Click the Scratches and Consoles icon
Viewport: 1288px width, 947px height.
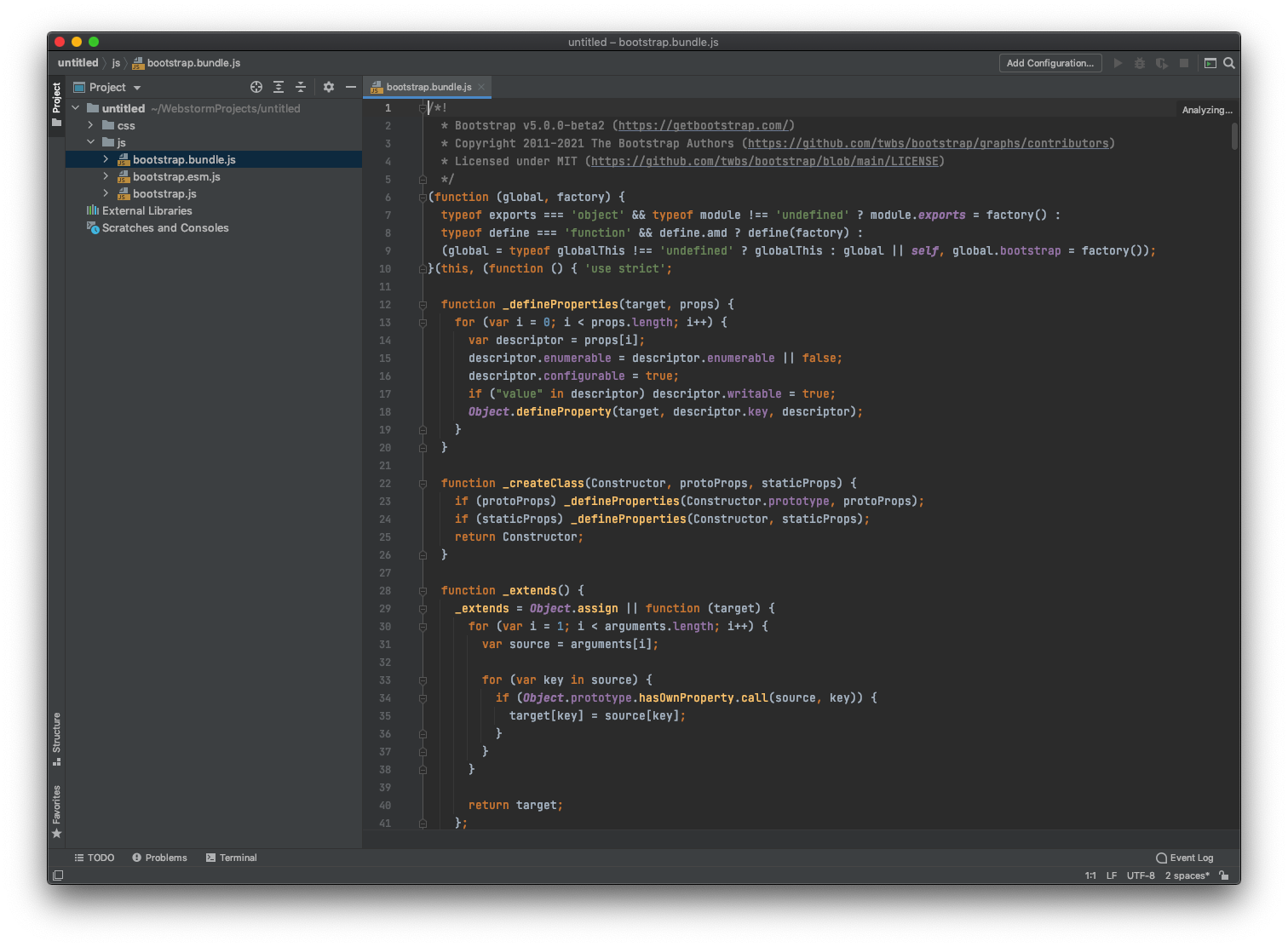pos(93,227)
